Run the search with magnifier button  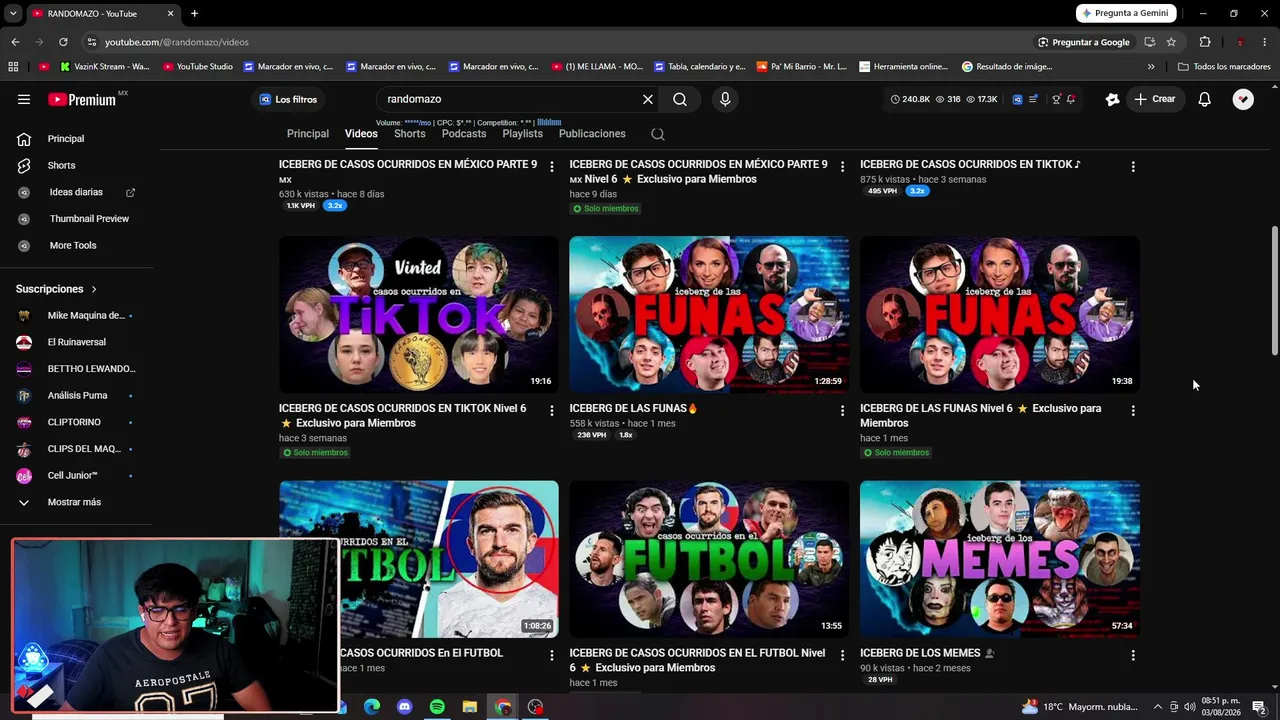pos(680,99)
